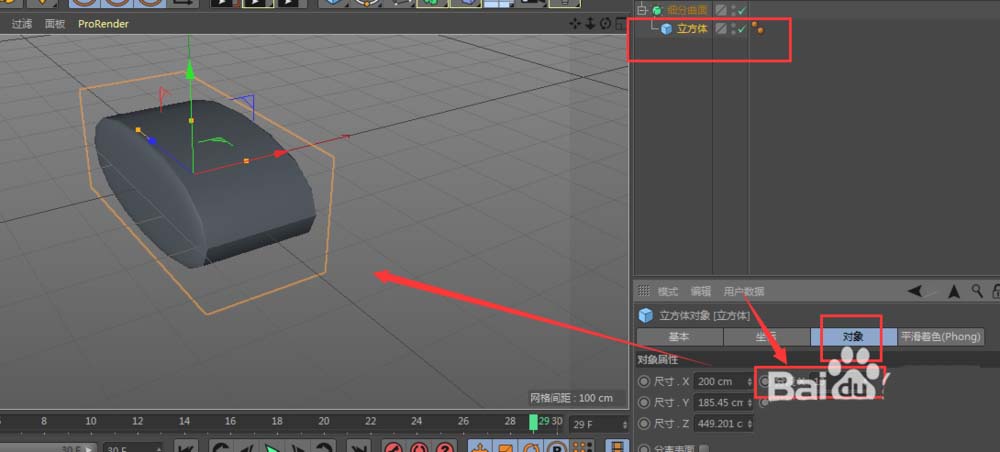Click the green timeline playhead marker
Screen dimensions: 1000x452
(x=533, y=421)
